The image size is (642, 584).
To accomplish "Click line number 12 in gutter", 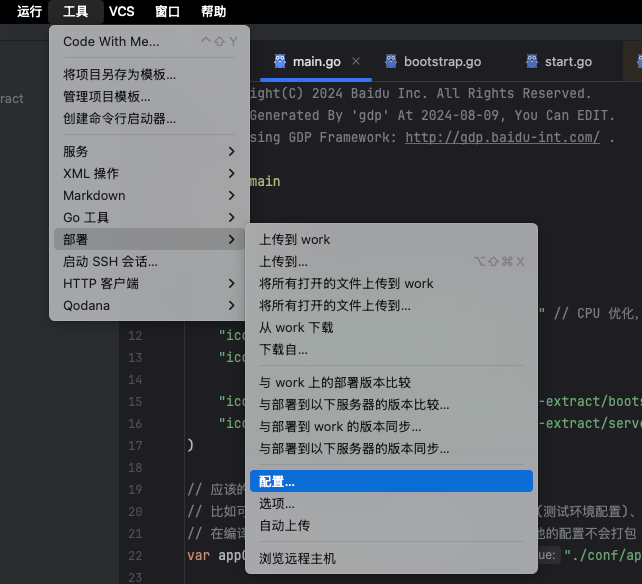I will tap(135, 336).
